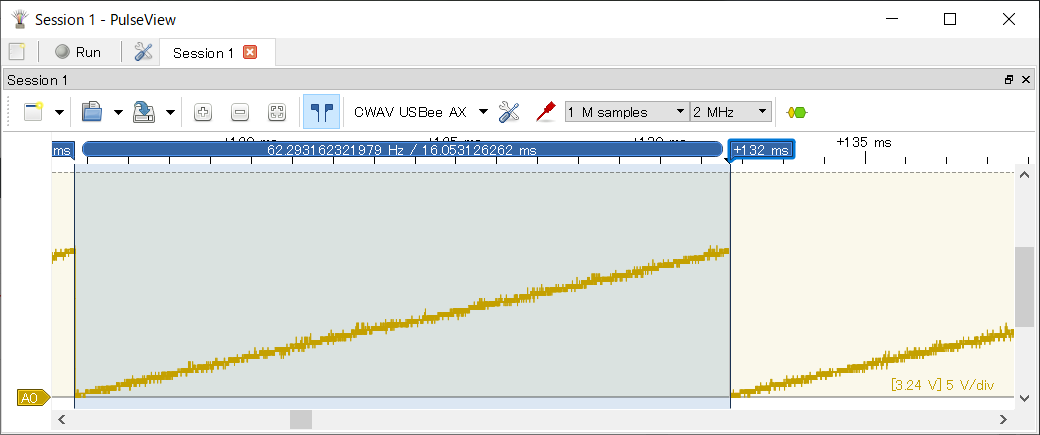1040x435 pixels.
Task: Open device configuration wrench icon
Action: pos(509,112)
